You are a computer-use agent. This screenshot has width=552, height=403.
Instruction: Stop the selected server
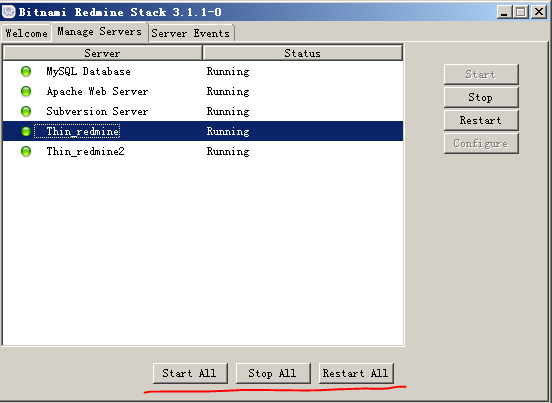tap(481, 97)
